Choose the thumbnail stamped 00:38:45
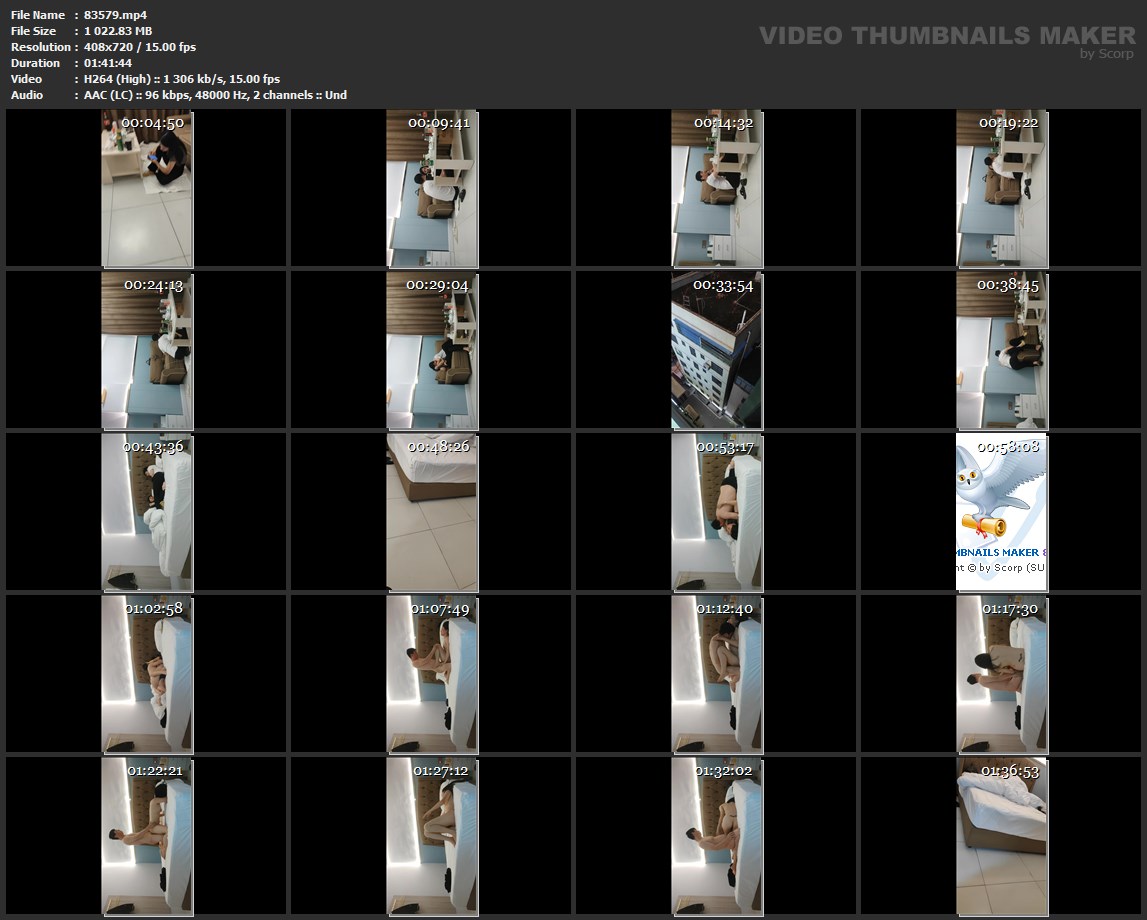This screenshot has height=920, width=1147. (1001, 350)
